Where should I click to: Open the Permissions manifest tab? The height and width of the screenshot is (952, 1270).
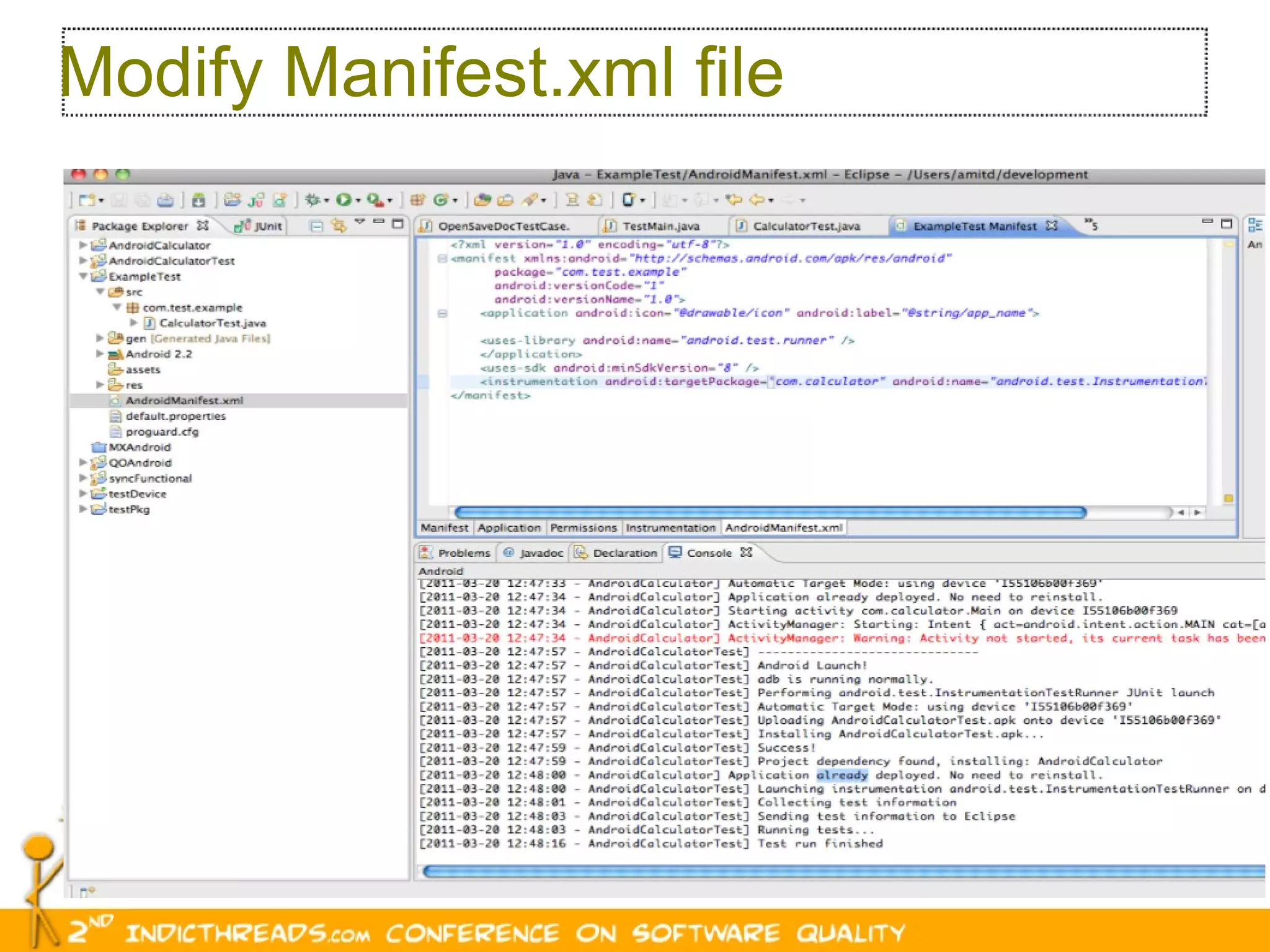point(584,527)
